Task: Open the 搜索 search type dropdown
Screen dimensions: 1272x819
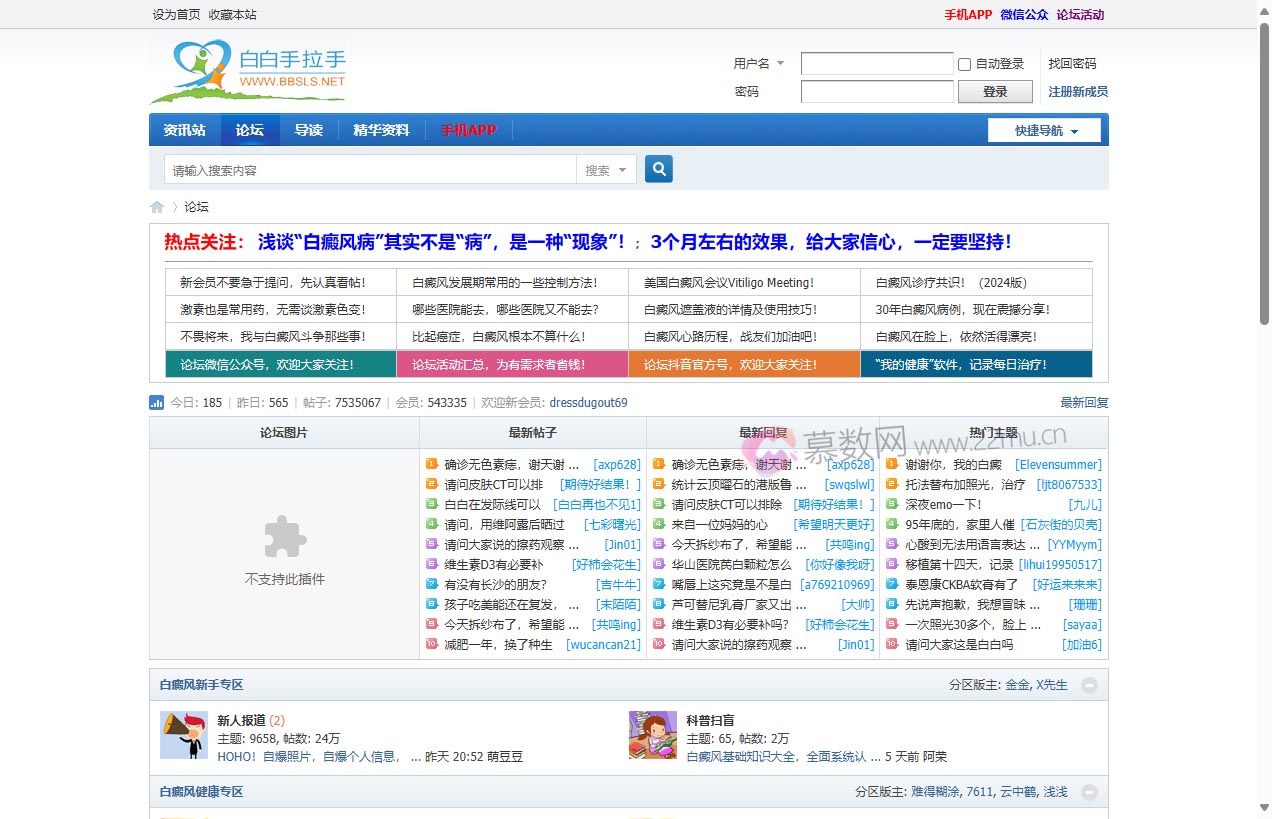Action: pyautogui.click(x=606, y=169)
